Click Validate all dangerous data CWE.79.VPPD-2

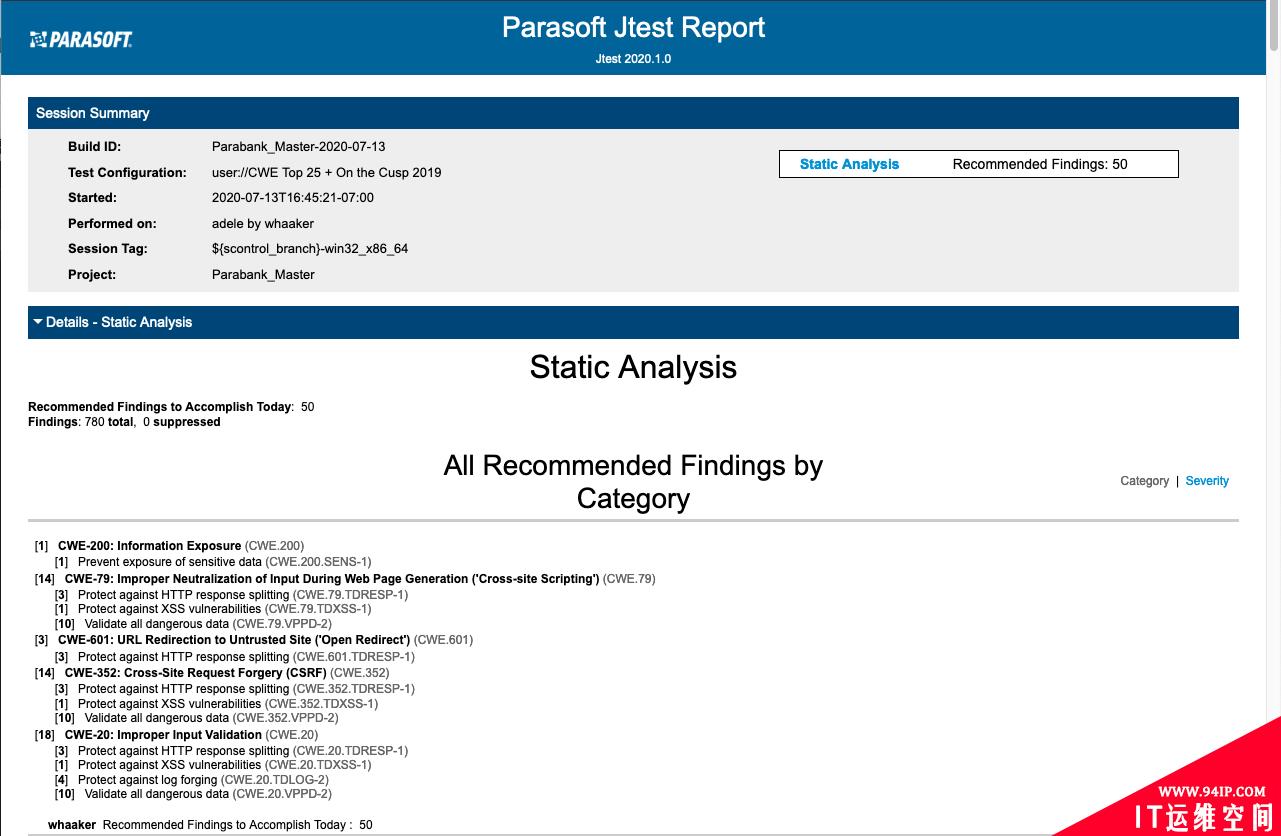click(x=193, y=624)
